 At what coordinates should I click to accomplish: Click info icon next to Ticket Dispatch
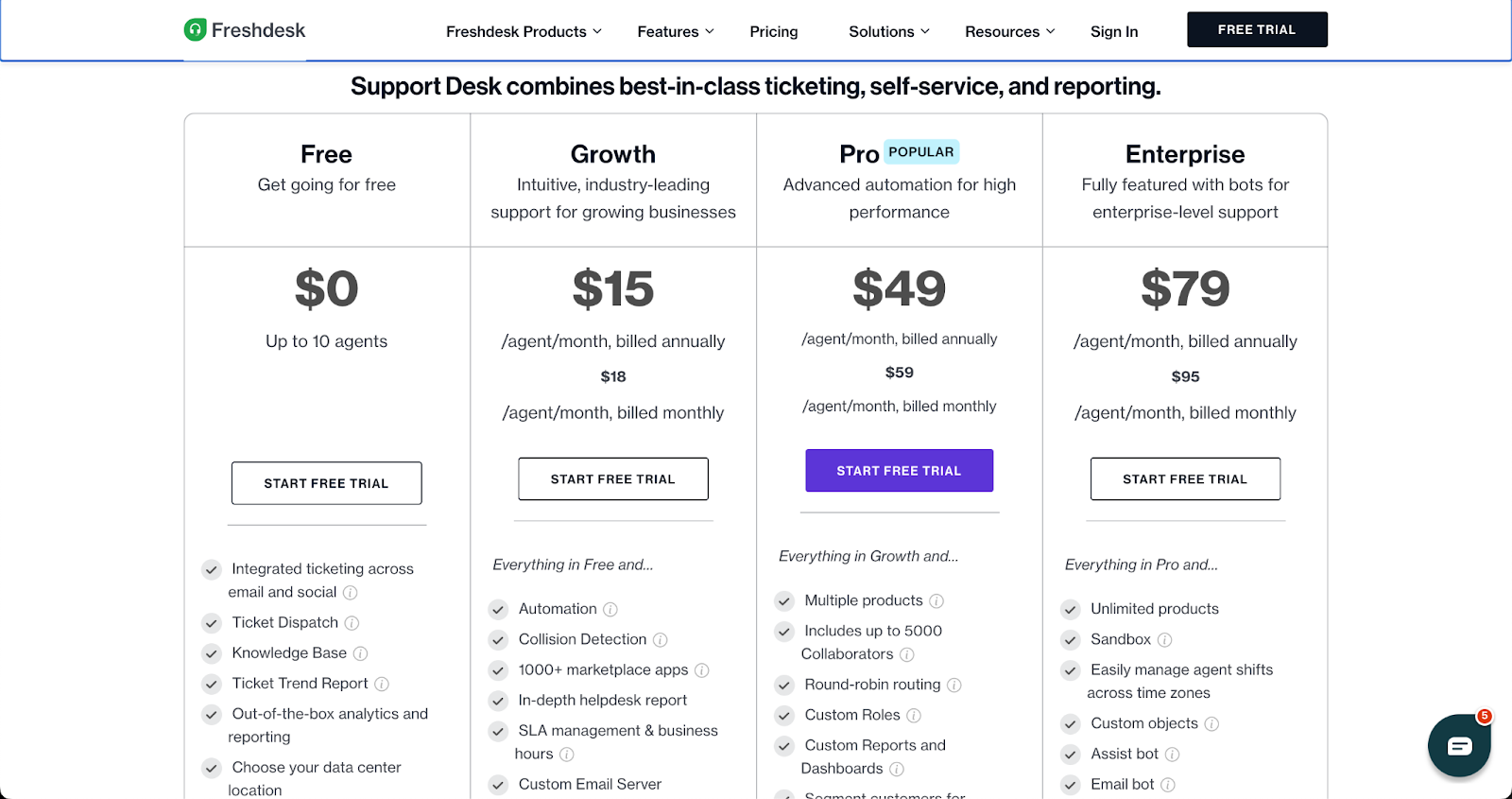tap(352, 623)
